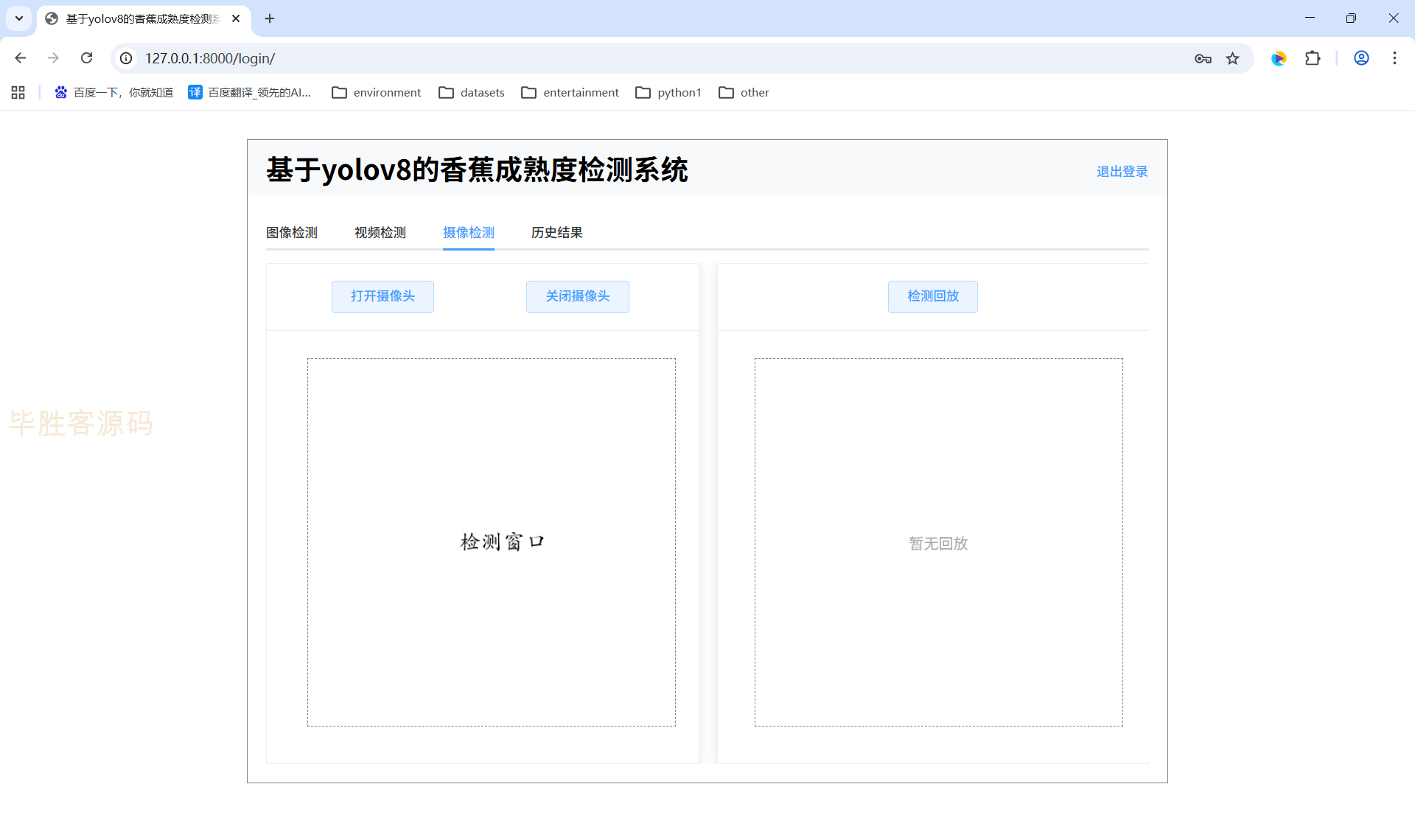Image resolution: width=1415 pixels, height=840 pixels.
Task: Open Chrome three-dot menu
Action: click(x=1394, y=58)
